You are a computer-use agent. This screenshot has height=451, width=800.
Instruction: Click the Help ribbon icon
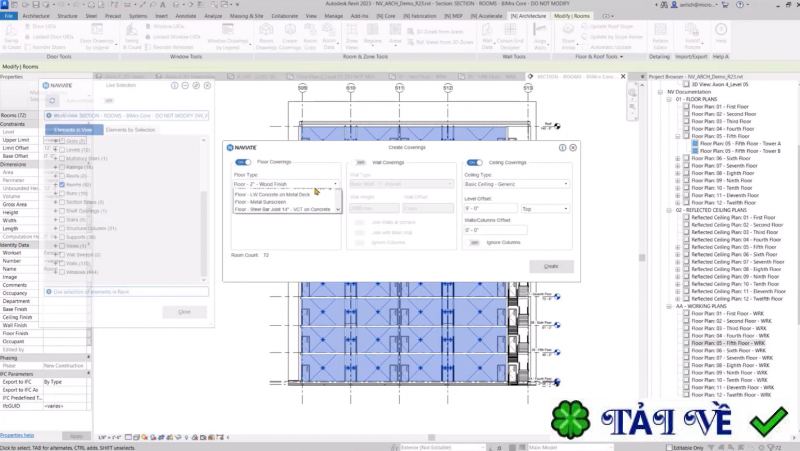[721, 34]
